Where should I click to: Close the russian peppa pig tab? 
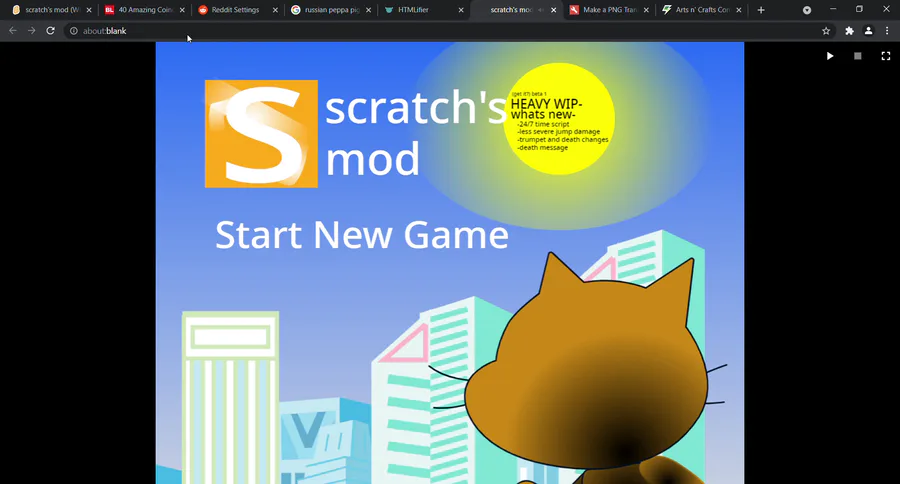point(368,10)
